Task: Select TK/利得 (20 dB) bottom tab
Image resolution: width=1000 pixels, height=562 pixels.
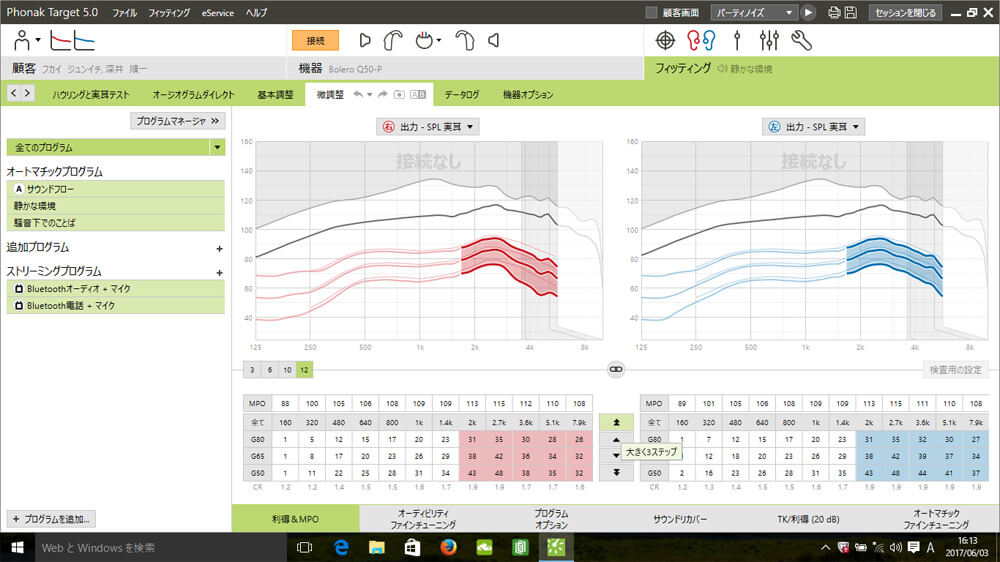Action: point(808,519)
